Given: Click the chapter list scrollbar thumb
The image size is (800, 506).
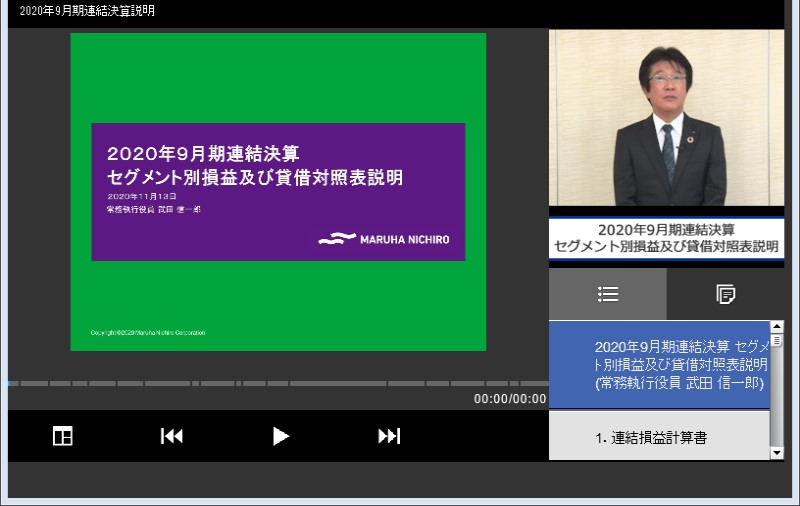Looking at the screenshot, I should pos(777,340).
